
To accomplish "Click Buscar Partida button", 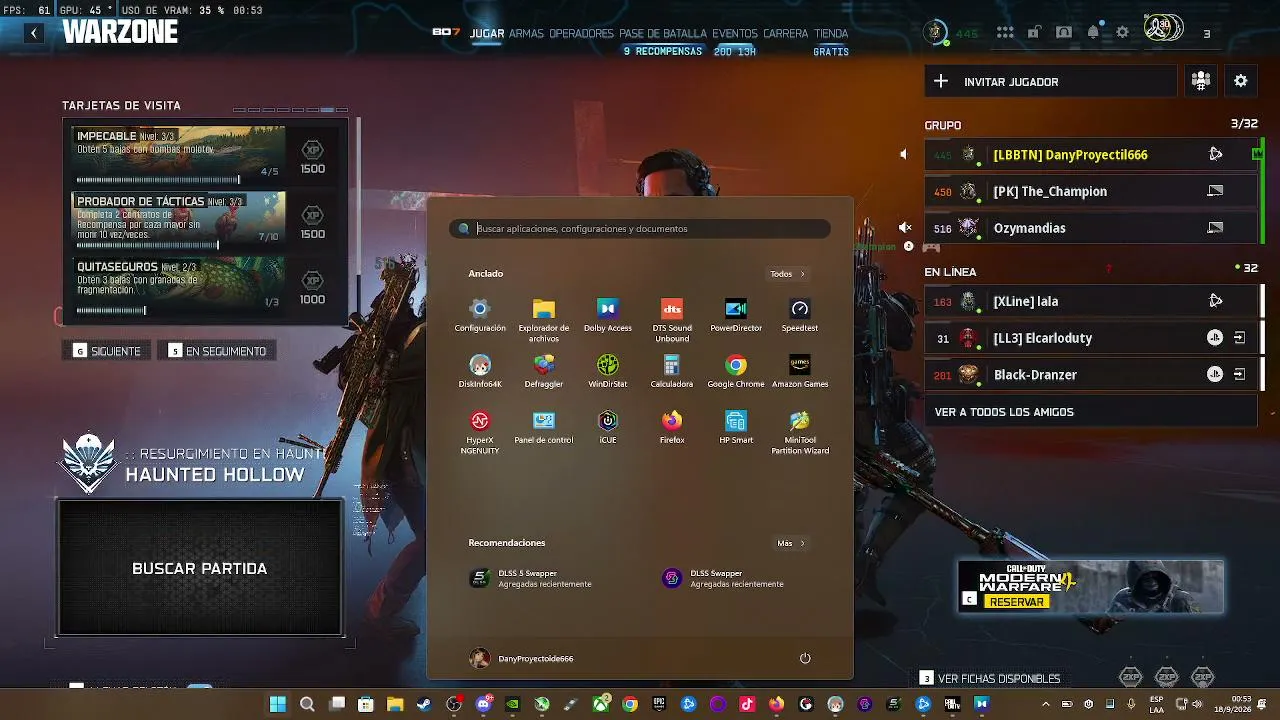I will tap(200, 568).
